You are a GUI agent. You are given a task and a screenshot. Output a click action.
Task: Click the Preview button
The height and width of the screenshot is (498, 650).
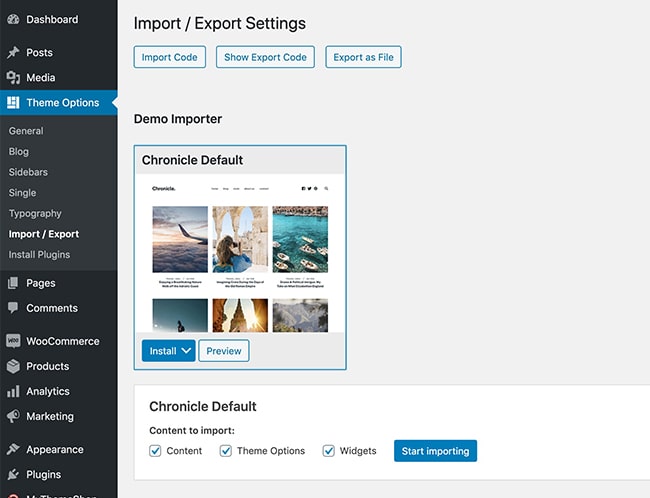click(x=224, y=351)
